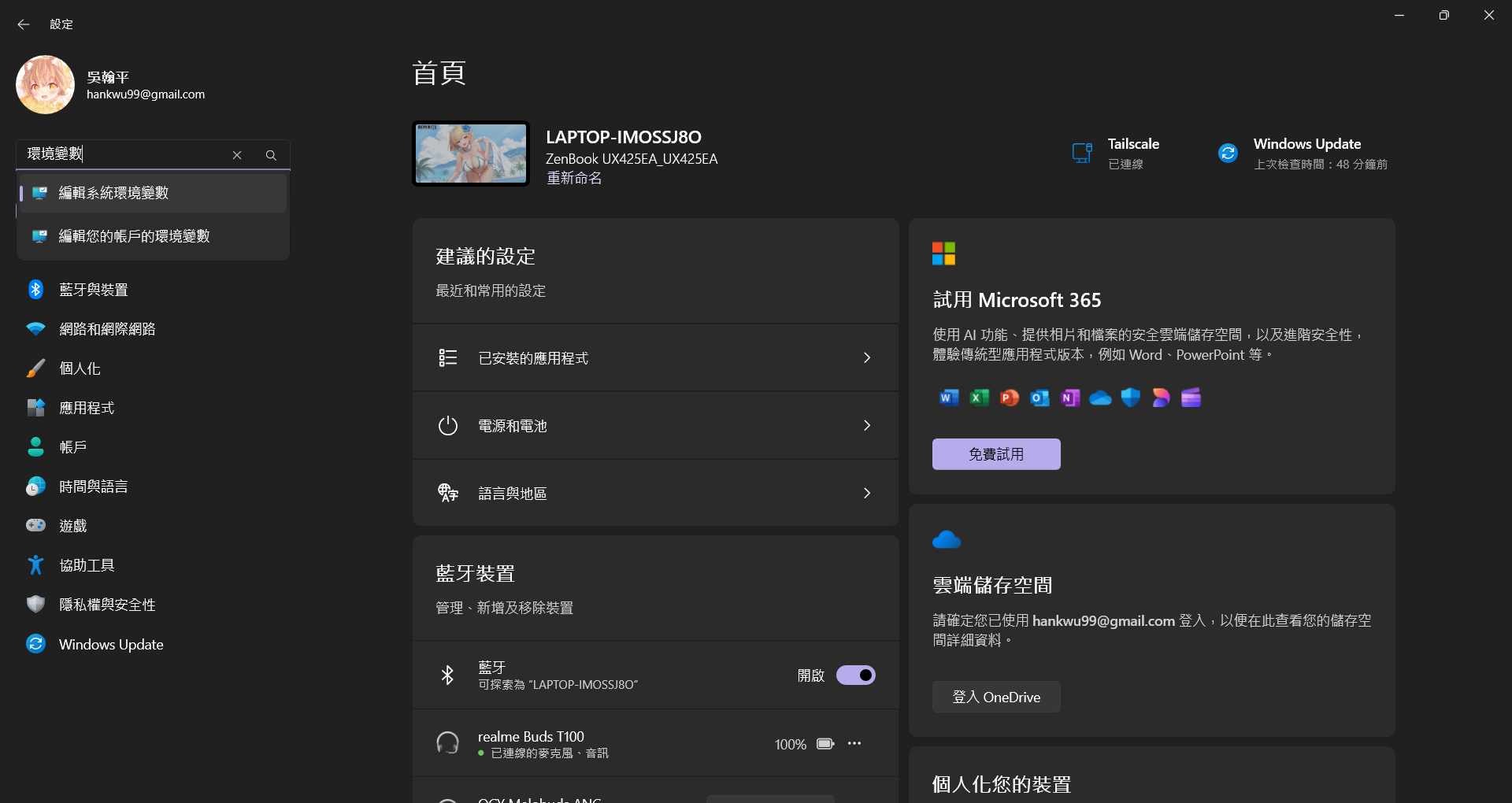Viewport: 1512px width, 803px height.
Task: Click the headphone icon of realme Buds T100
Action: point(448,743)
